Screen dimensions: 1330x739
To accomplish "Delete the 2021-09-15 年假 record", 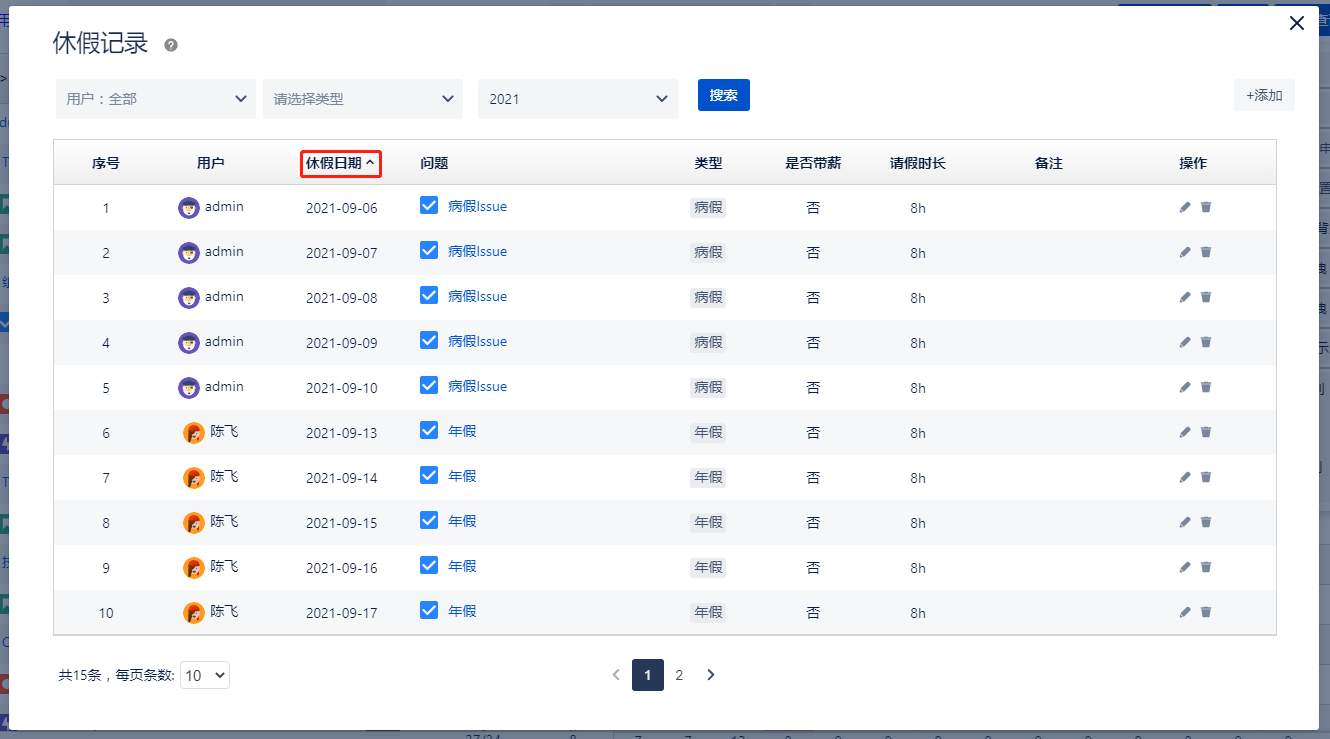I will (x=1206, y=522).
